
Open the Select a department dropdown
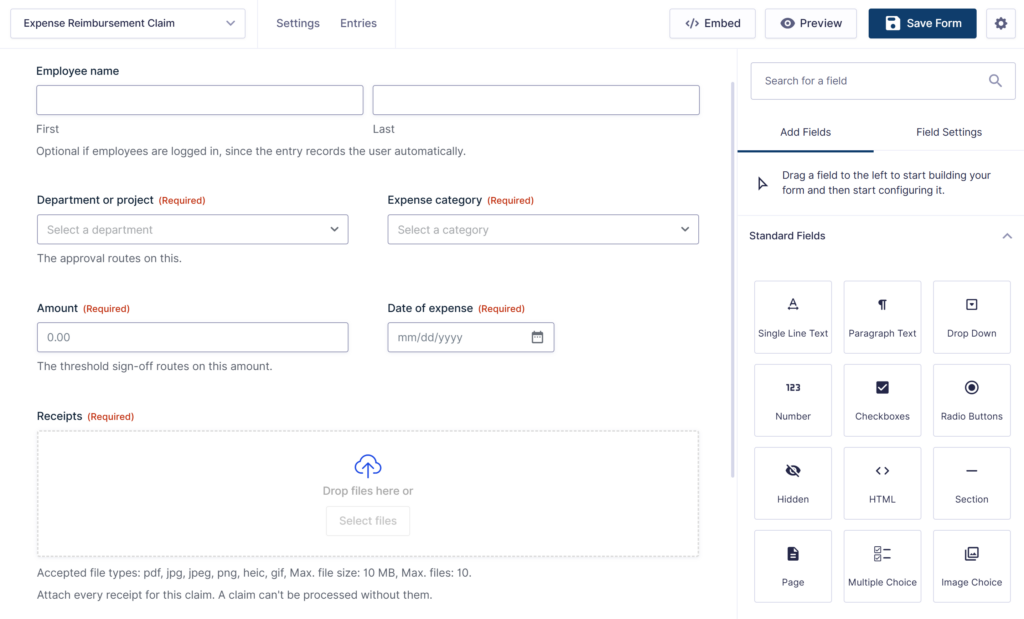point(193,230)
